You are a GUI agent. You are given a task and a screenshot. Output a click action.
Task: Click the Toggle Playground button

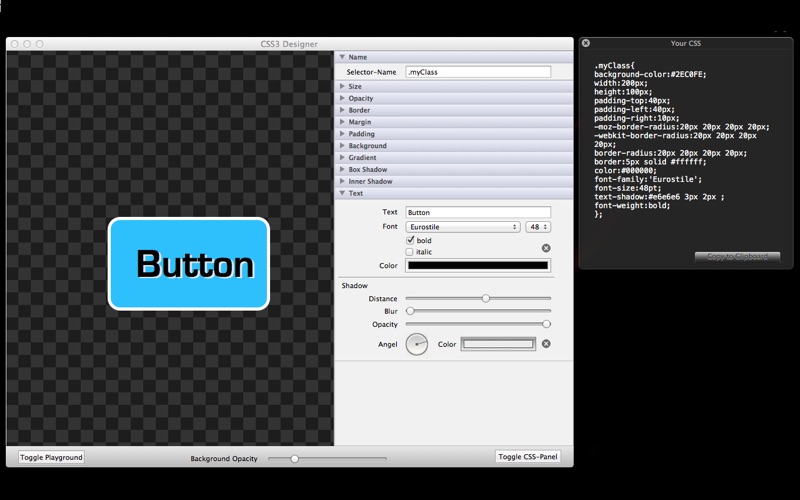point(51,457)
